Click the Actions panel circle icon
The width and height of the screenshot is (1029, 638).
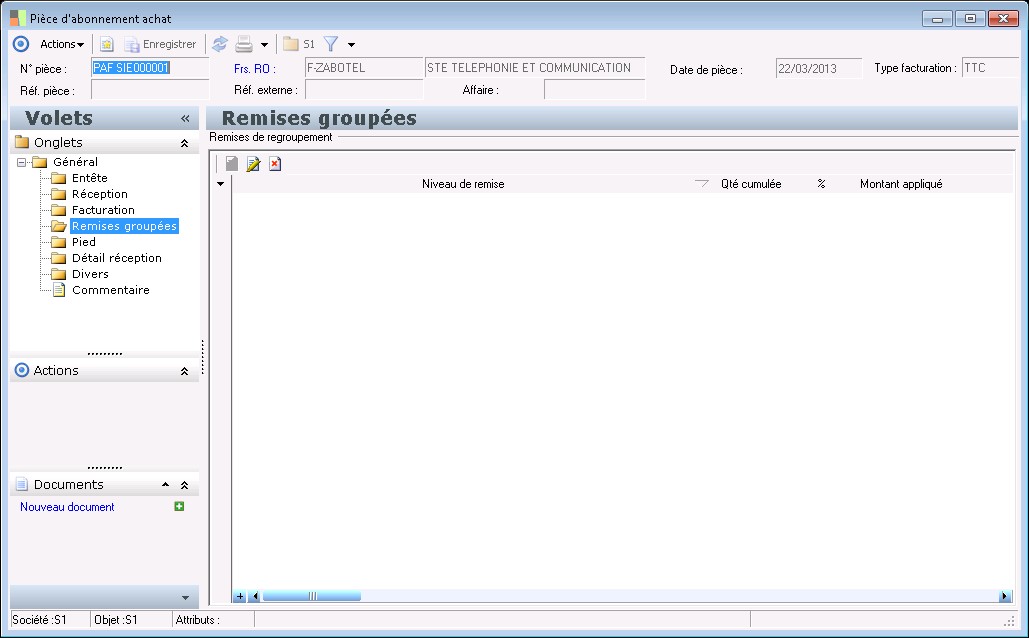(22, 370)
